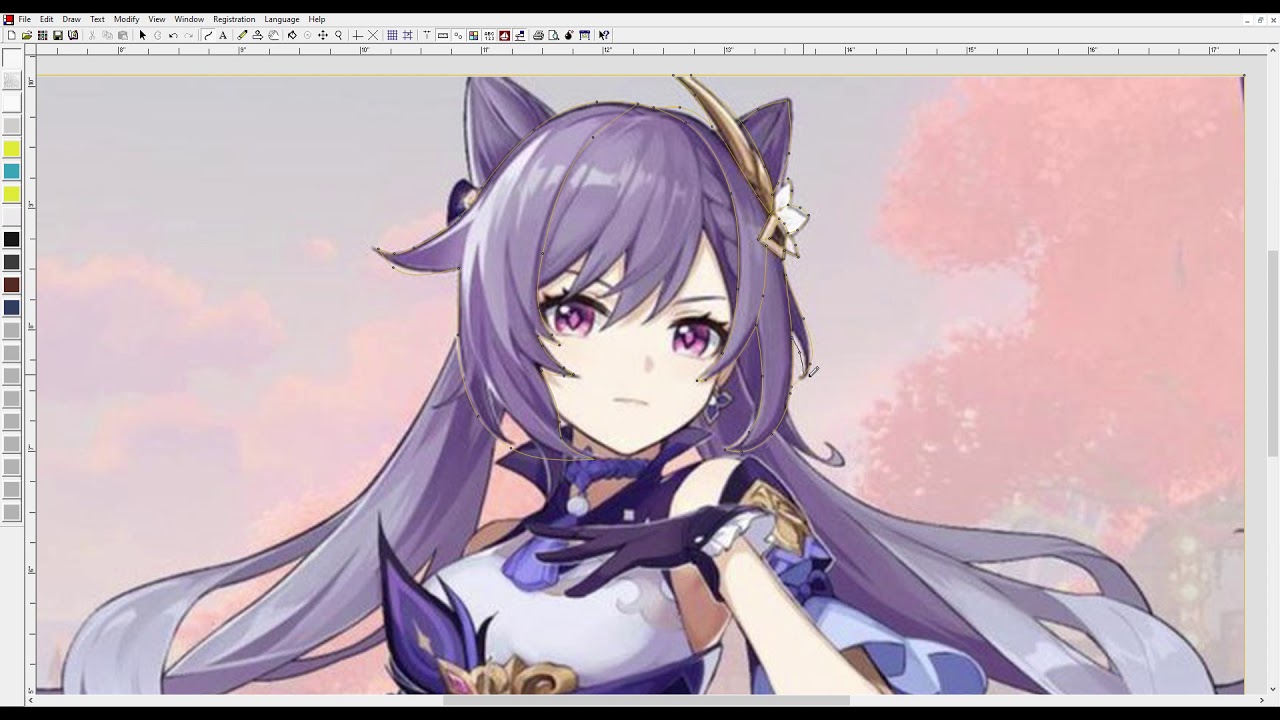Open the Help menu
Screen dimensions: 1280x720
(x=317, y=19)
